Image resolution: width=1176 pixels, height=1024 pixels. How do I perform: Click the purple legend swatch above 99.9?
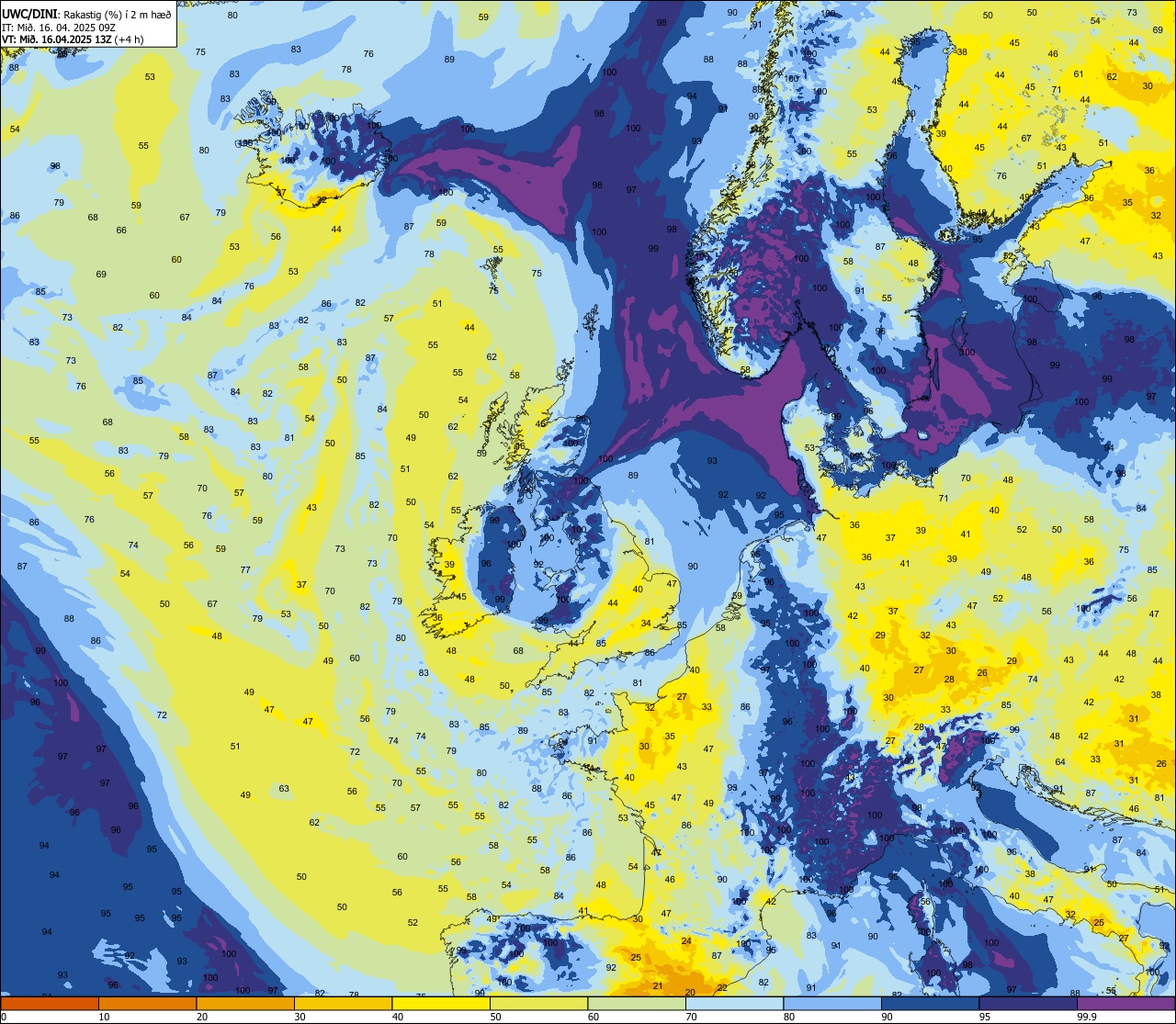point(1126,1003)
